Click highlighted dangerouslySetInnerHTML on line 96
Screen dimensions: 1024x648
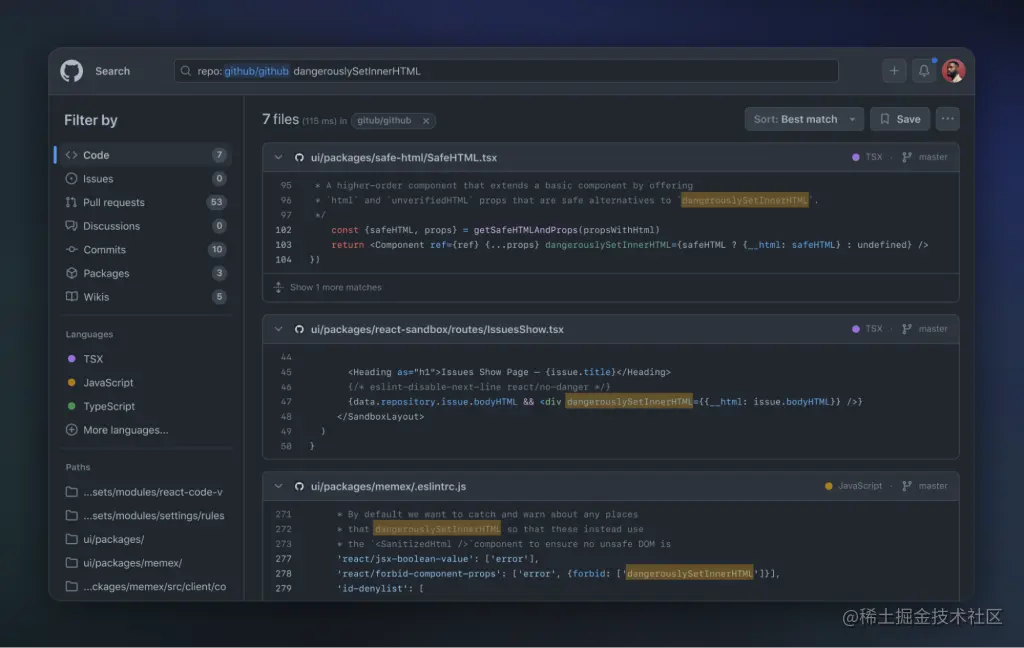pyautogui.click(x=744, y=201)
